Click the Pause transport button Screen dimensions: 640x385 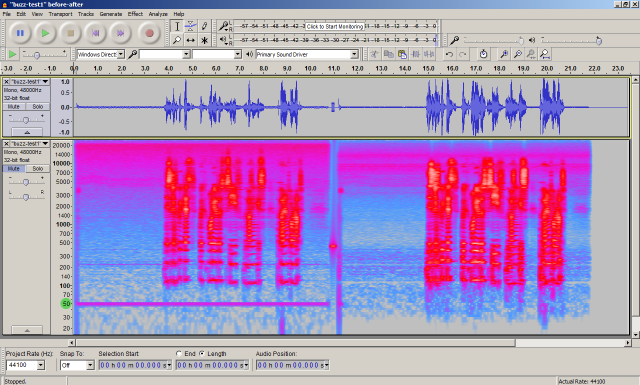(20, 33)
